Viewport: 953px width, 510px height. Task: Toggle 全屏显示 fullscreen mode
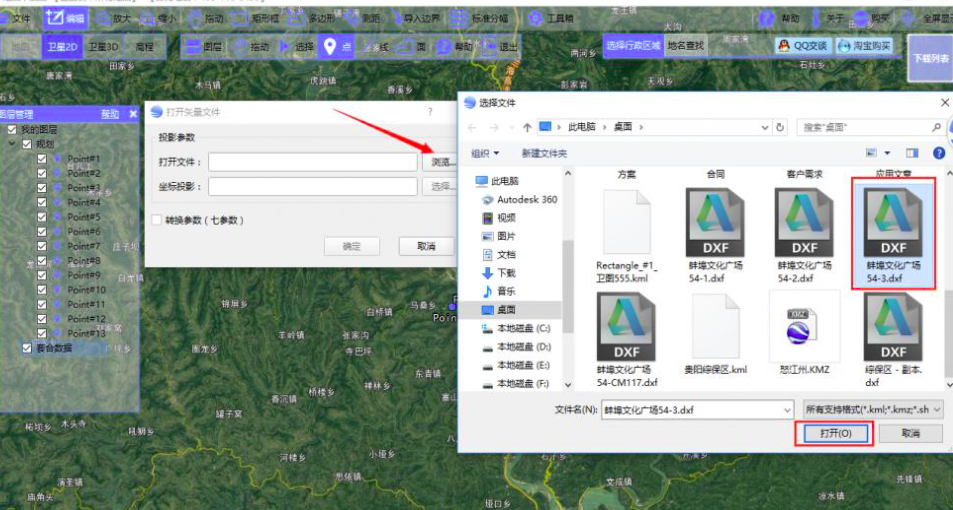coord(927,19)
